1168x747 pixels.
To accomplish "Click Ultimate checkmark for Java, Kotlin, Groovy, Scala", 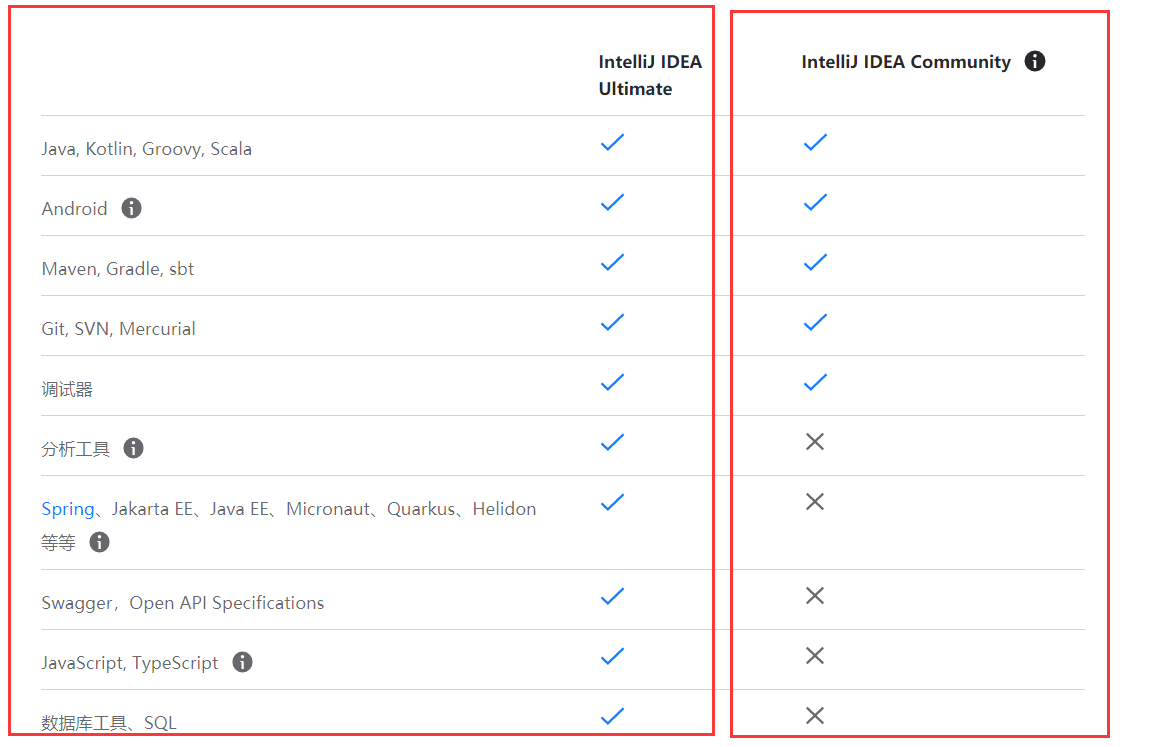I will [x=612, y=142].
